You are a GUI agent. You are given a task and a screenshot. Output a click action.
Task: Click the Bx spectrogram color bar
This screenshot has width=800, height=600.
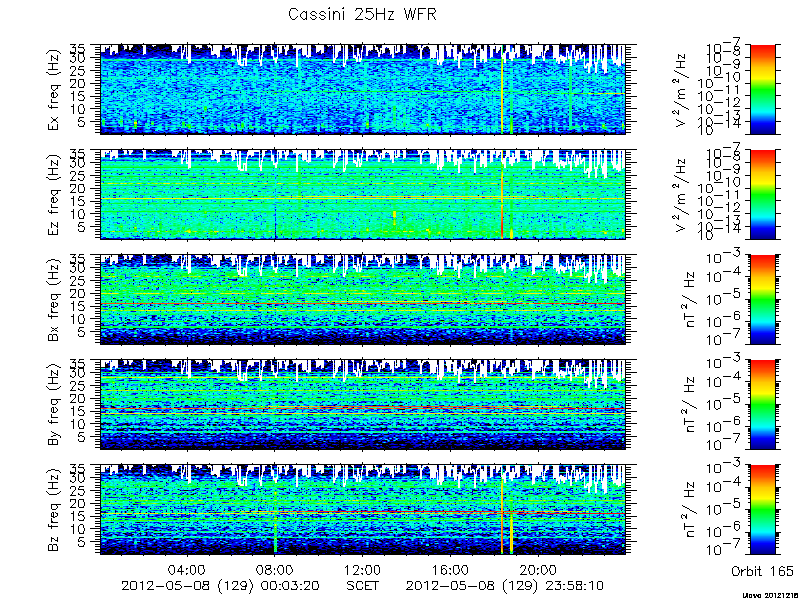pos(763,299)
